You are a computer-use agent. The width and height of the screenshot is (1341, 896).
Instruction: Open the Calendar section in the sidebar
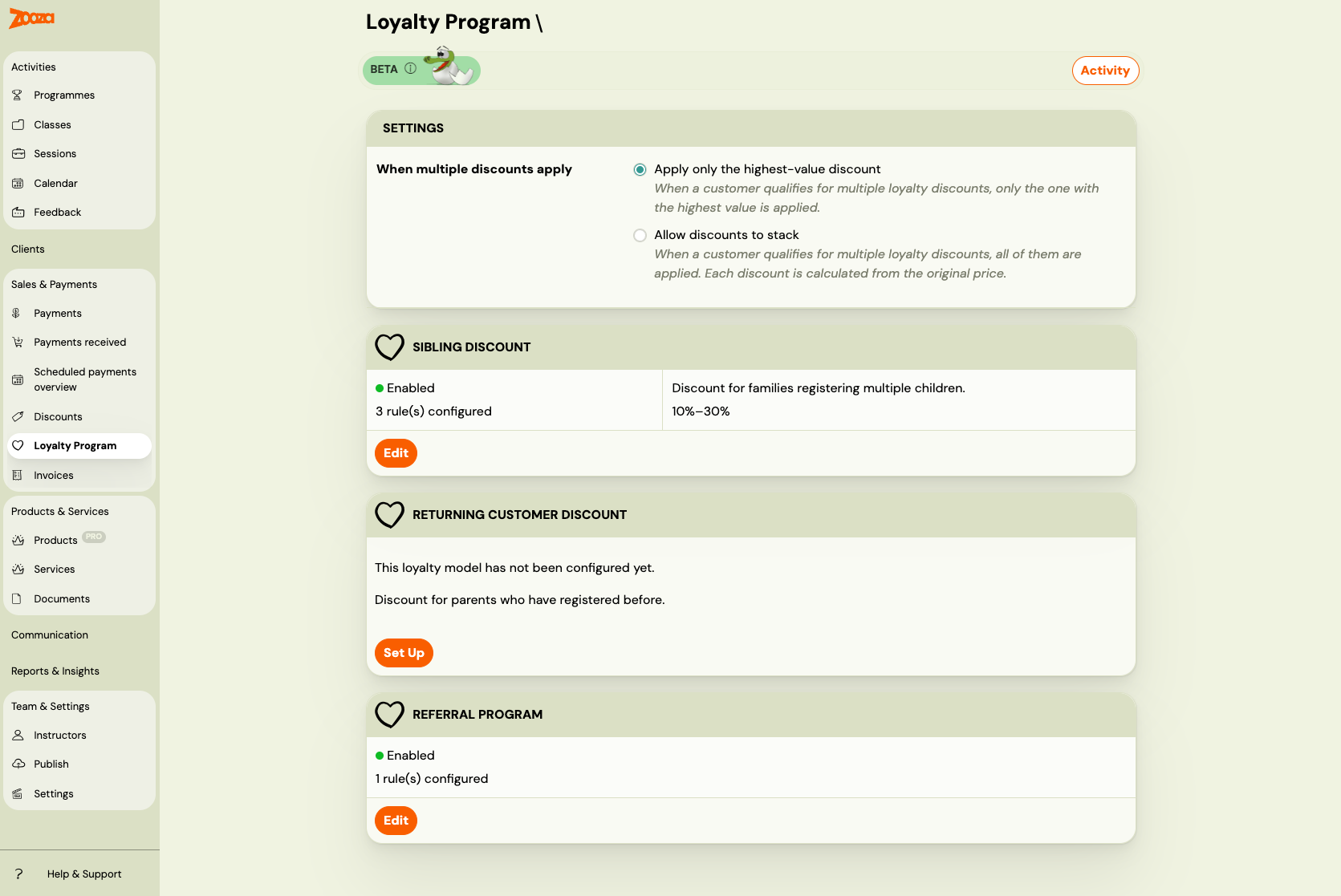[55, 183]
